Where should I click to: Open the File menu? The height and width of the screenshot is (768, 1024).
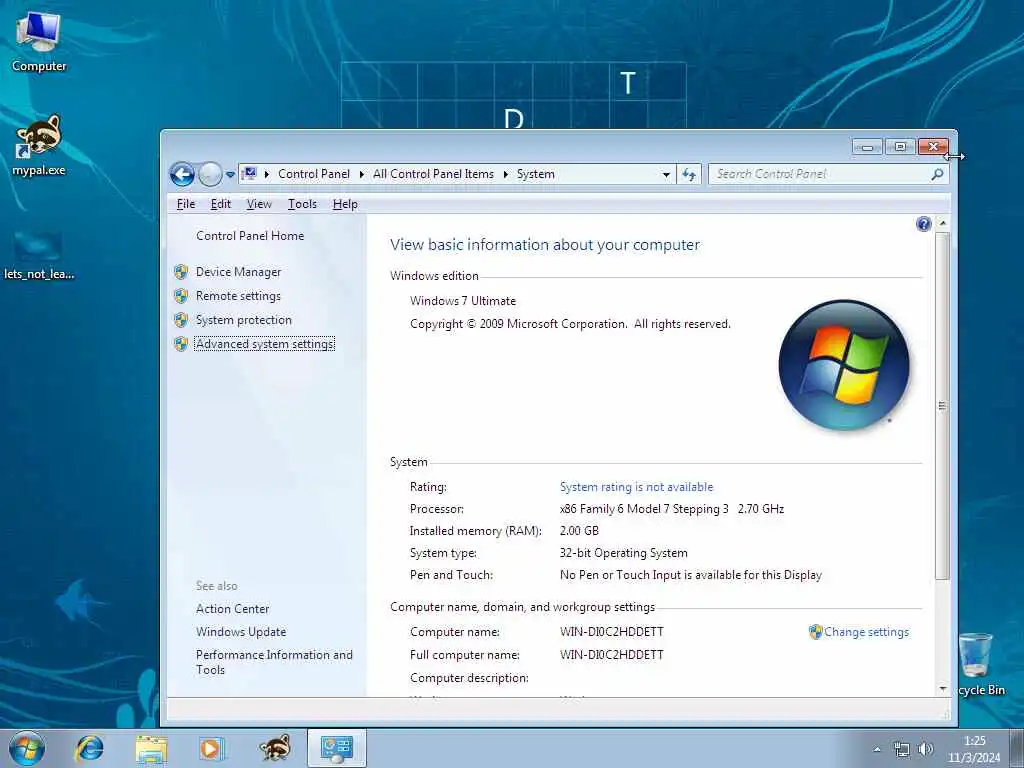click(x=186, y=204)
